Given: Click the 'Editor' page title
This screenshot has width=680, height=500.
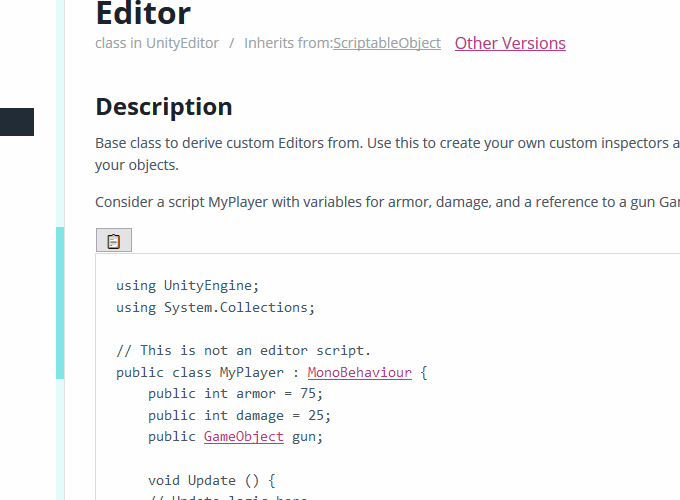Looking at the screenshot, I should 143,14.
